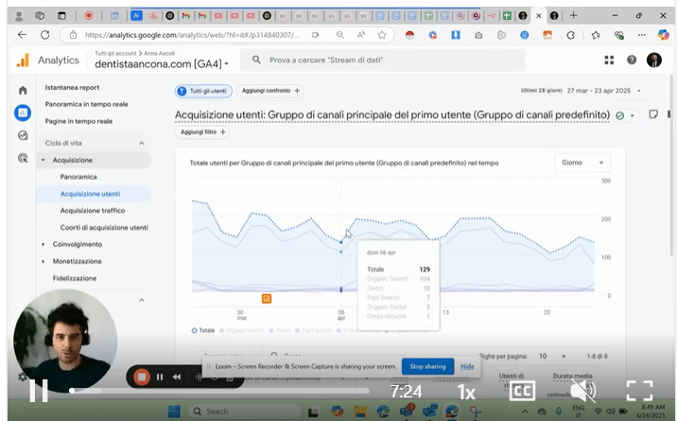
Task: Open the Advertising icon in left rail
Action: 23,158
